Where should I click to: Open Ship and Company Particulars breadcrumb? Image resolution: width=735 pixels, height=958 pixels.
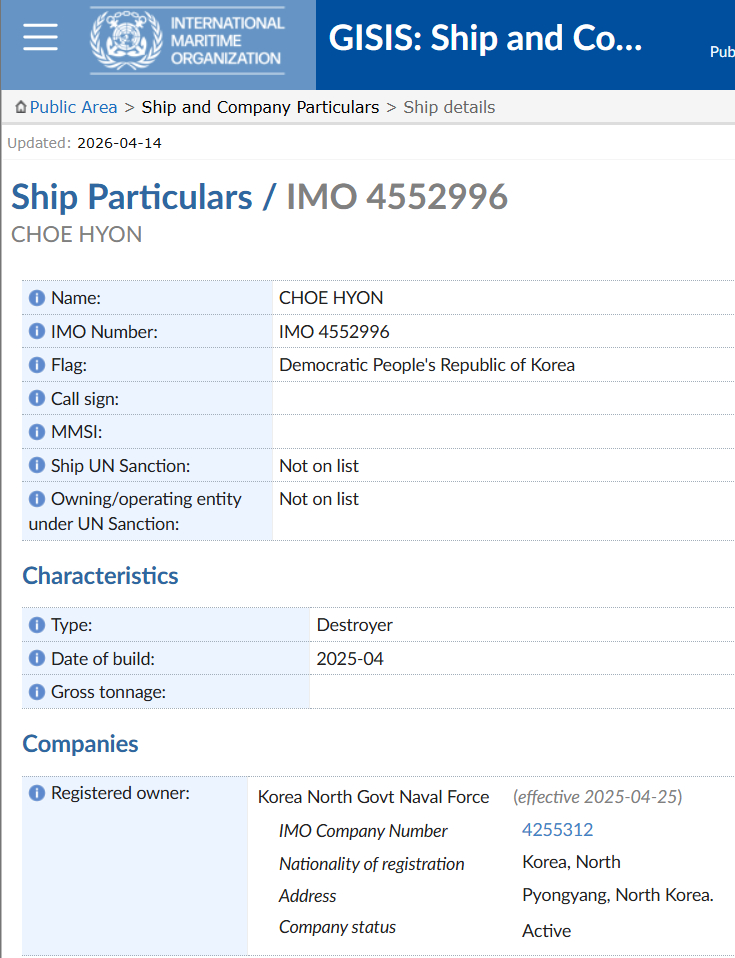tap(260, 107)
